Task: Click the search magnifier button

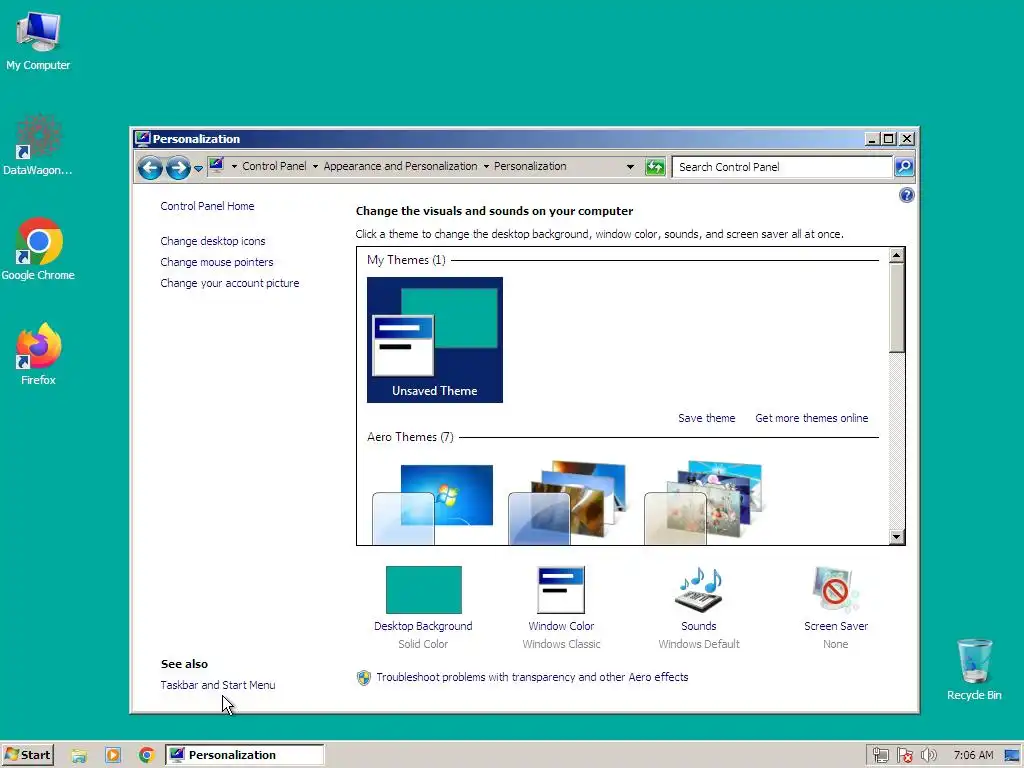Action: [904, 167]
